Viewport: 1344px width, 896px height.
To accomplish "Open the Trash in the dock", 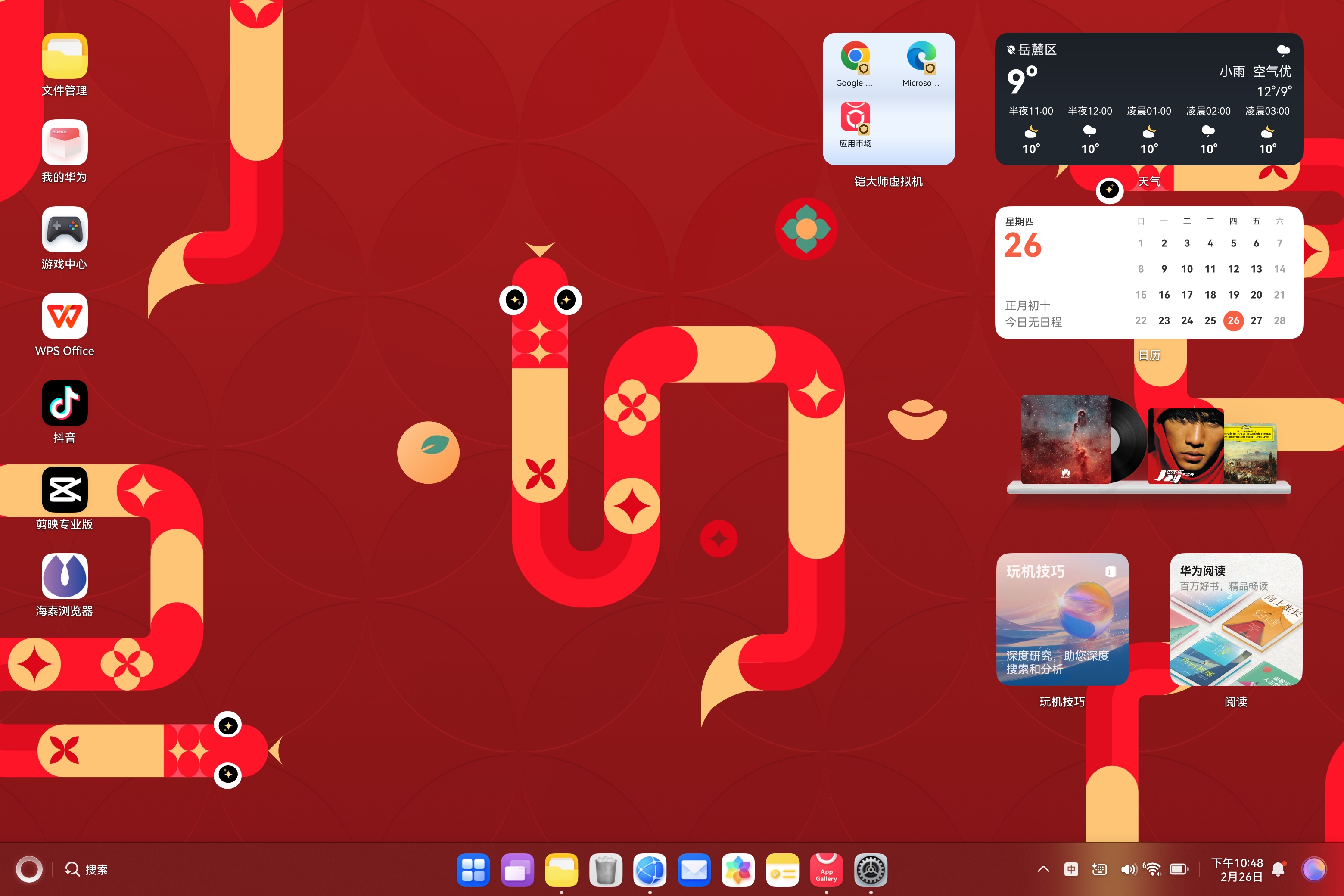I will 606,870.
